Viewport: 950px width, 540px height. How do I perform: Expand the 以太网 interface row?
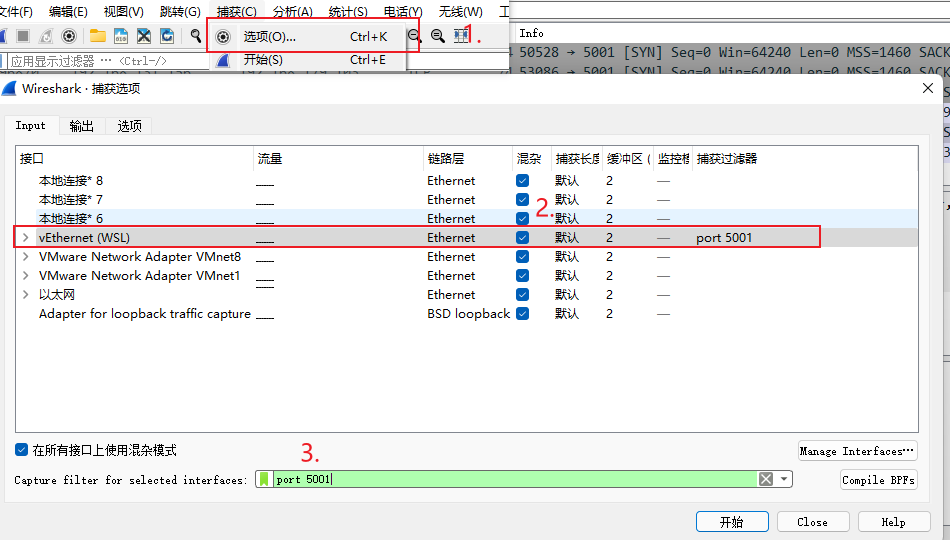tap(25, 295)
